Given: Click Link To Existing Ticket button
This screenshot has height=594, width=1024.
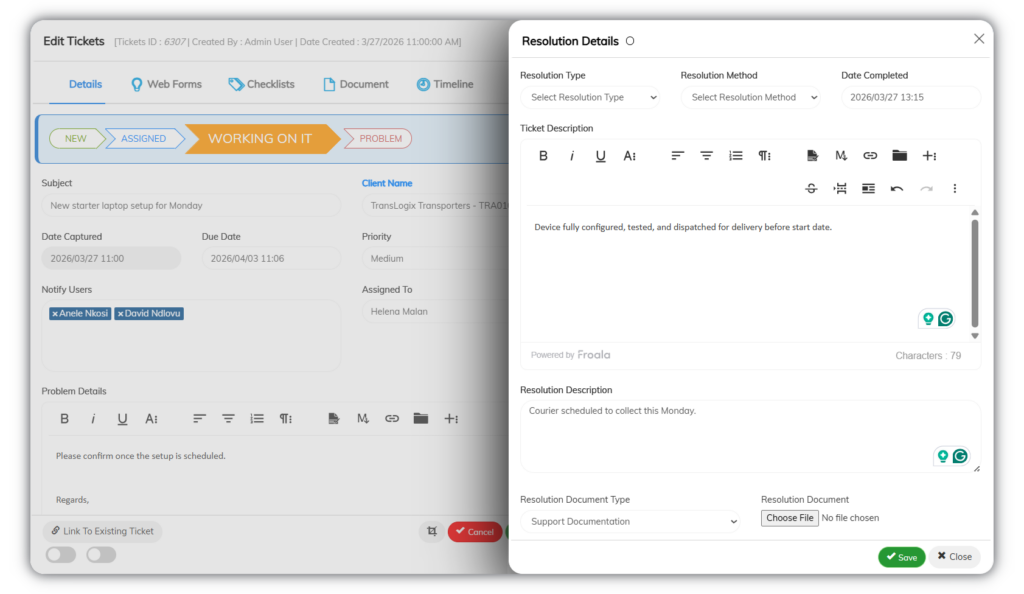Looking at the screenshot, I should coord(103,531).
